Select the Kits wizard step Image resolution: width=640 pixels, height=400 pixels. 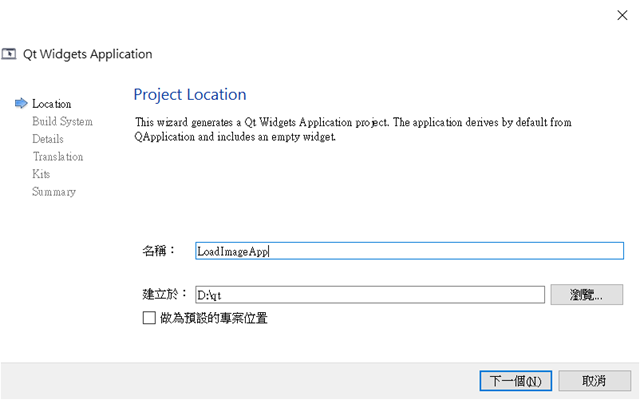[x=41, y=174]
